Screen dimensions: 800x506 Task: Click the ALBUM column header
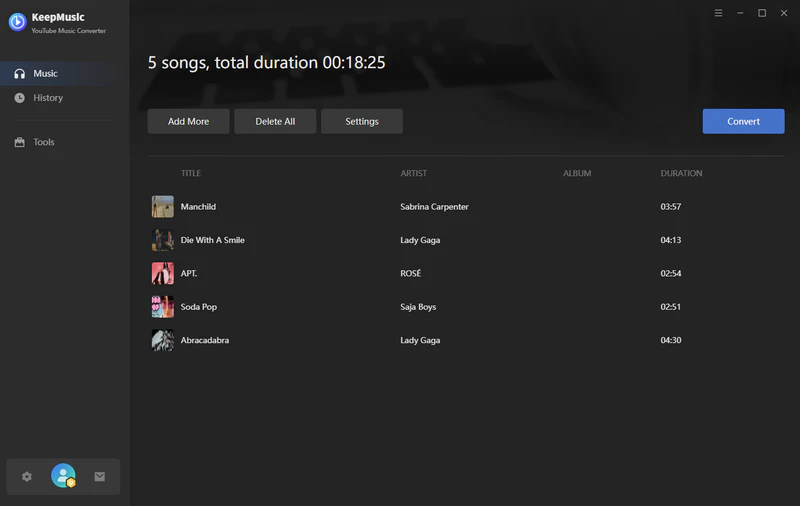[x=577, y=173]
